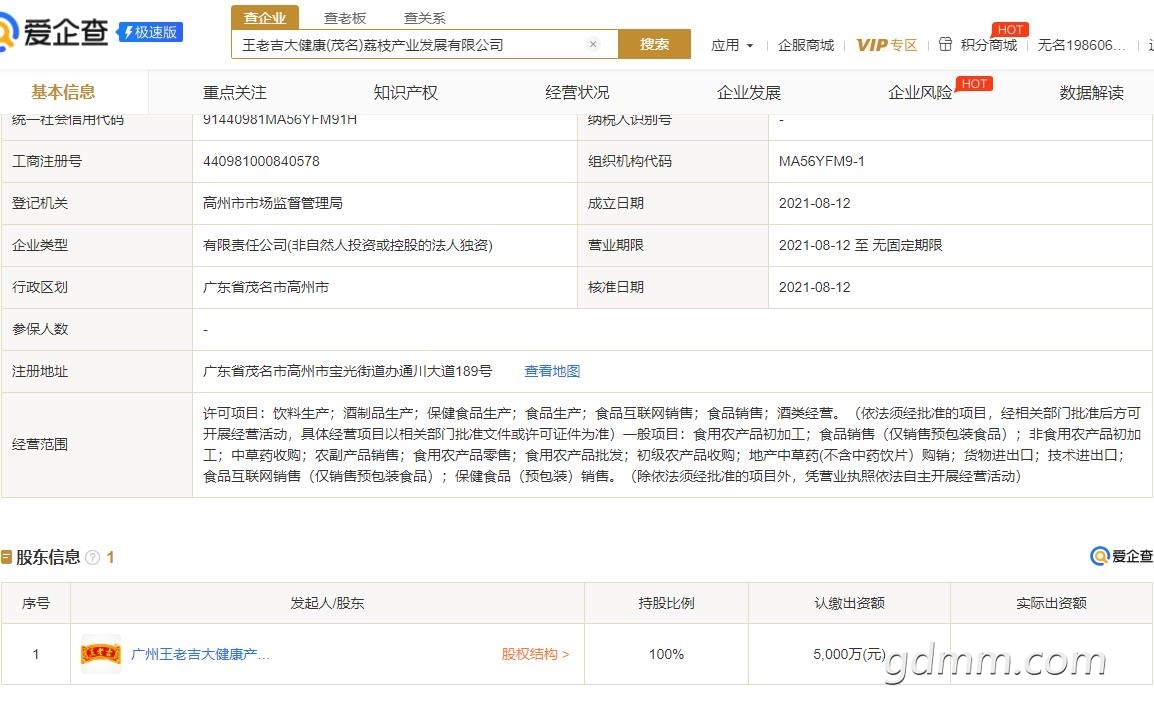
Task: Switch to the 基本信息 tab
Action: [x=63, y=92]
